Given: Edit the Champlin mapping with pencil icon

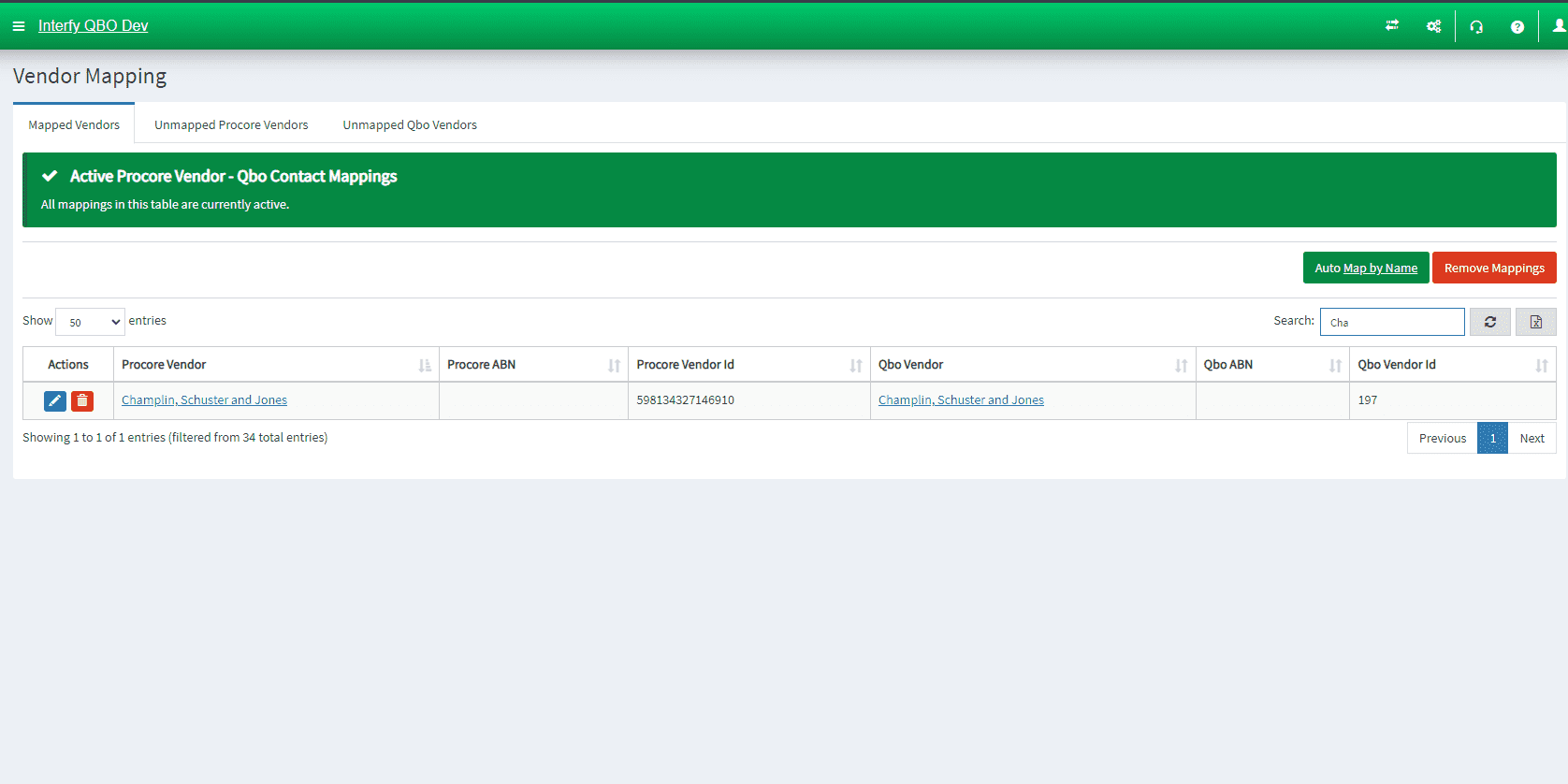Looking at the screenshot, I should coord(55,400).
